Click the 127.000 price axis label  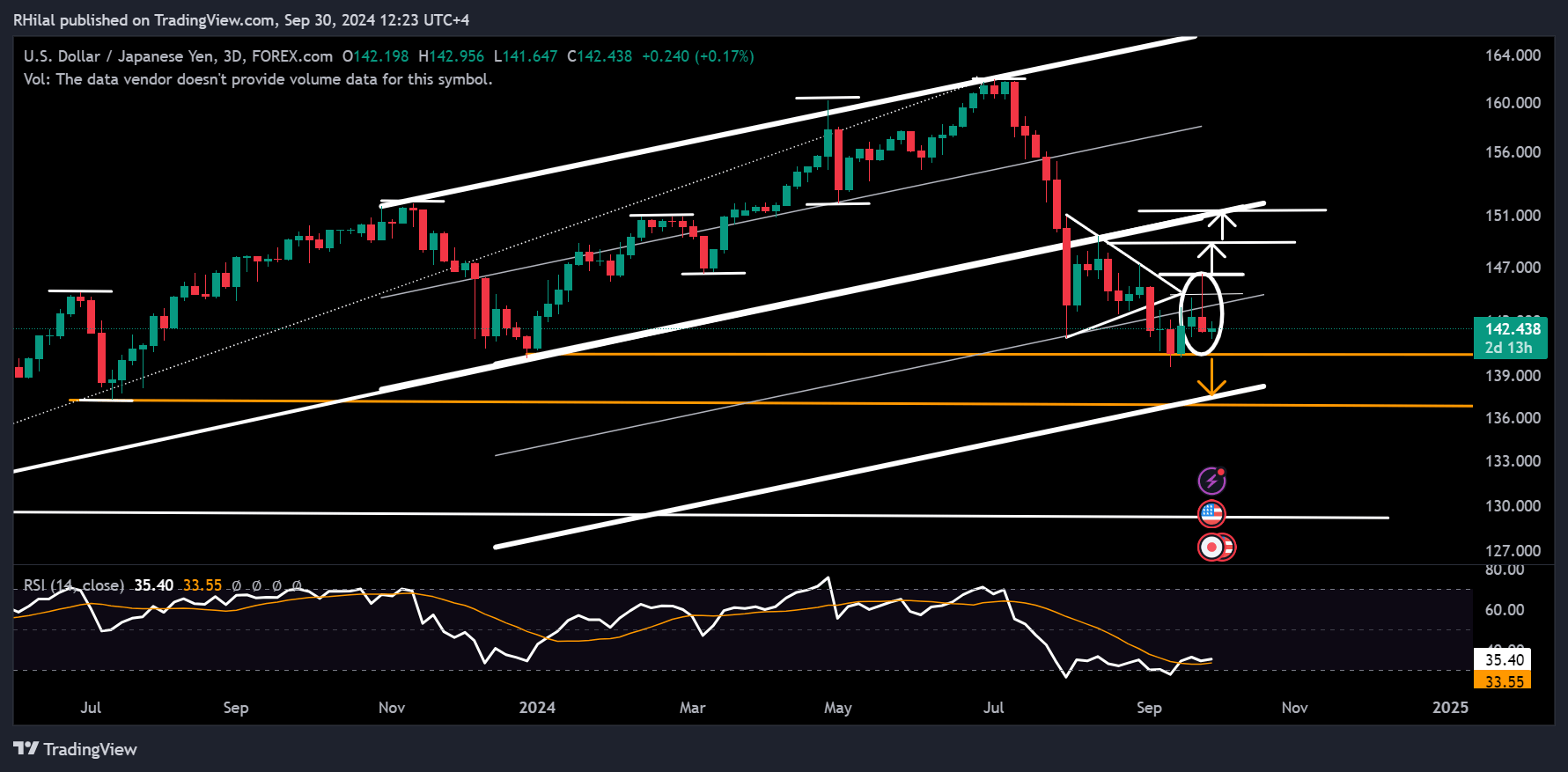coord(1513,551)
